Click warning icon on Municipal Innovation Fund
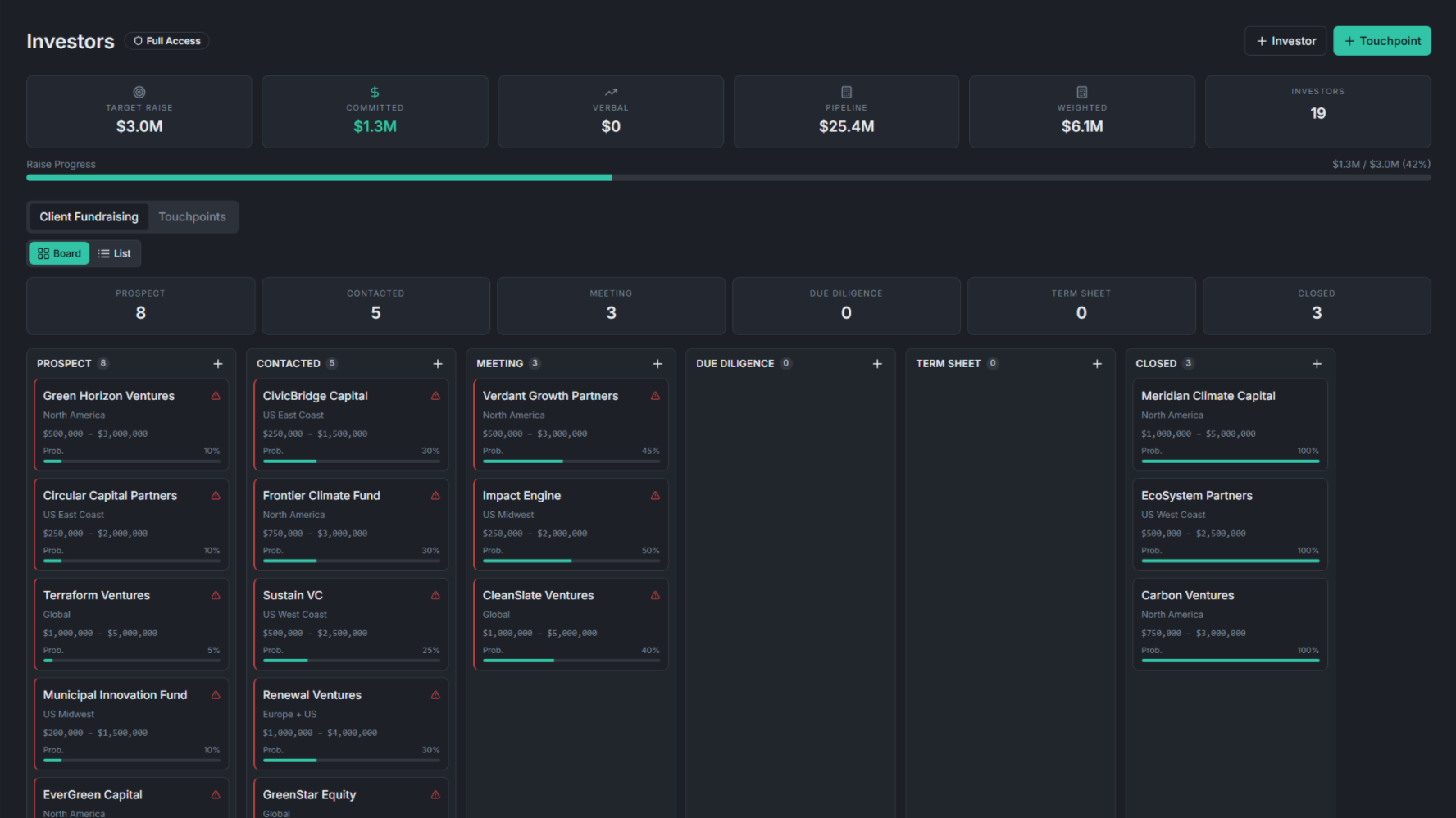The width and height of the screenshot is (1456, 818). pos(216,695)
